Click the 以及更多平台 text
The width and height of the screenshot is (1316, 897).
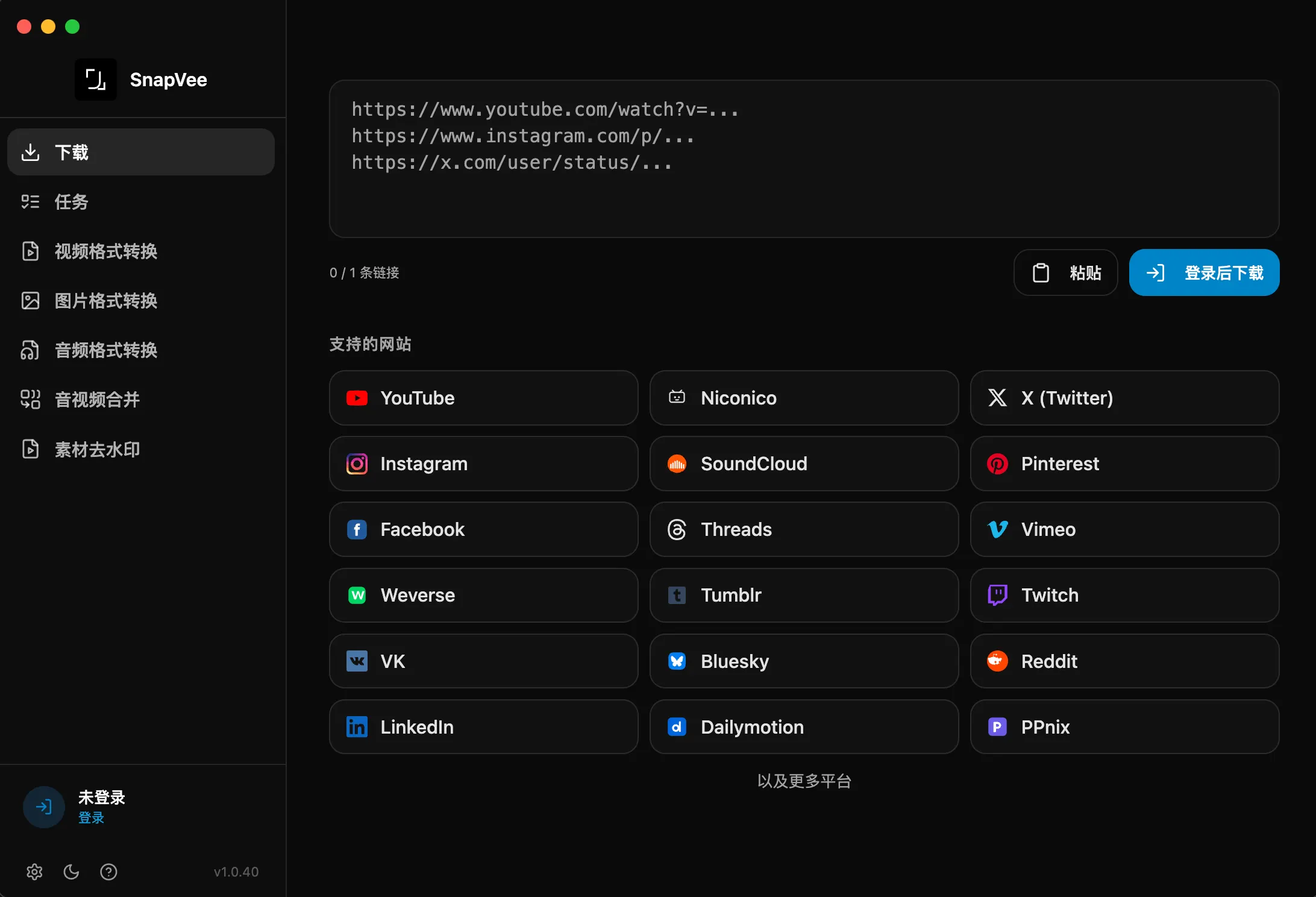(804, 781)
